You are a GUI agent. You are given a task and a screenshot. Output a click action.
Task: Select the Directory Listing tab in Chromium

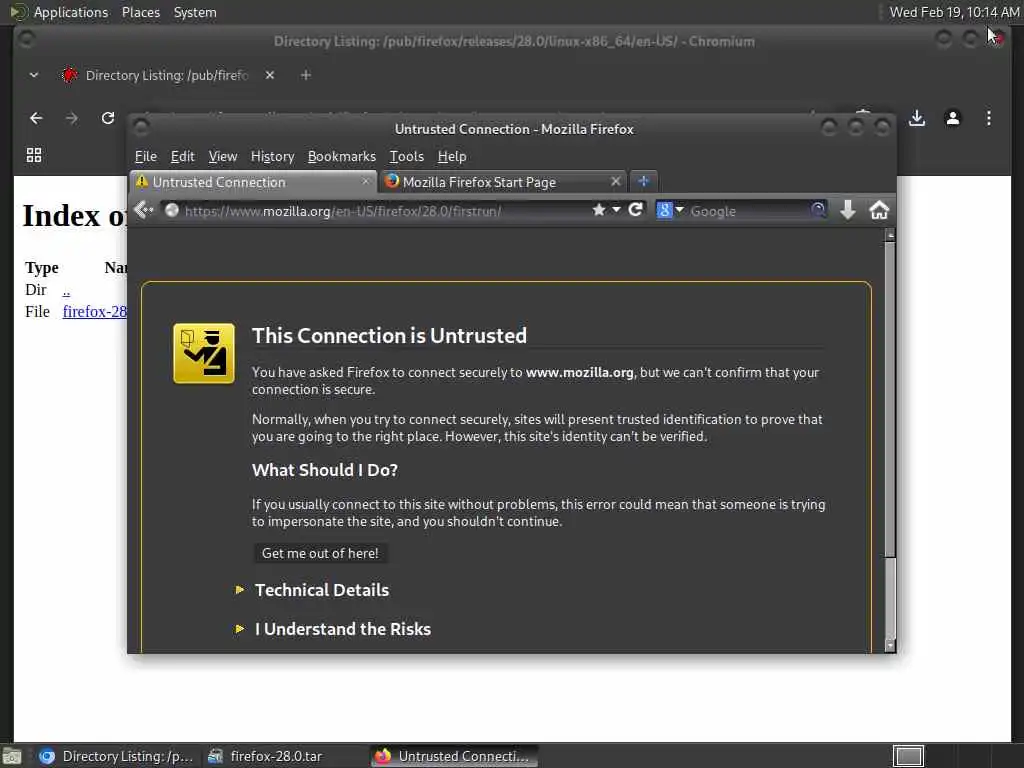(167, 75)
